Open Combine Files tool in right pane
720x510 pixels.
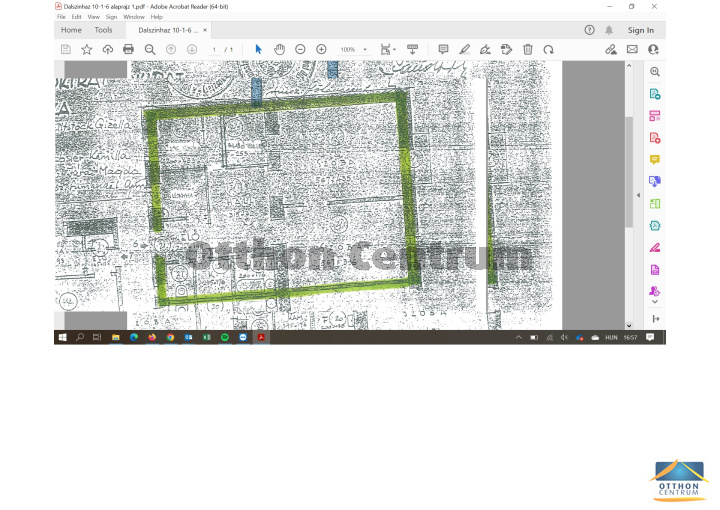click(655, 181)
